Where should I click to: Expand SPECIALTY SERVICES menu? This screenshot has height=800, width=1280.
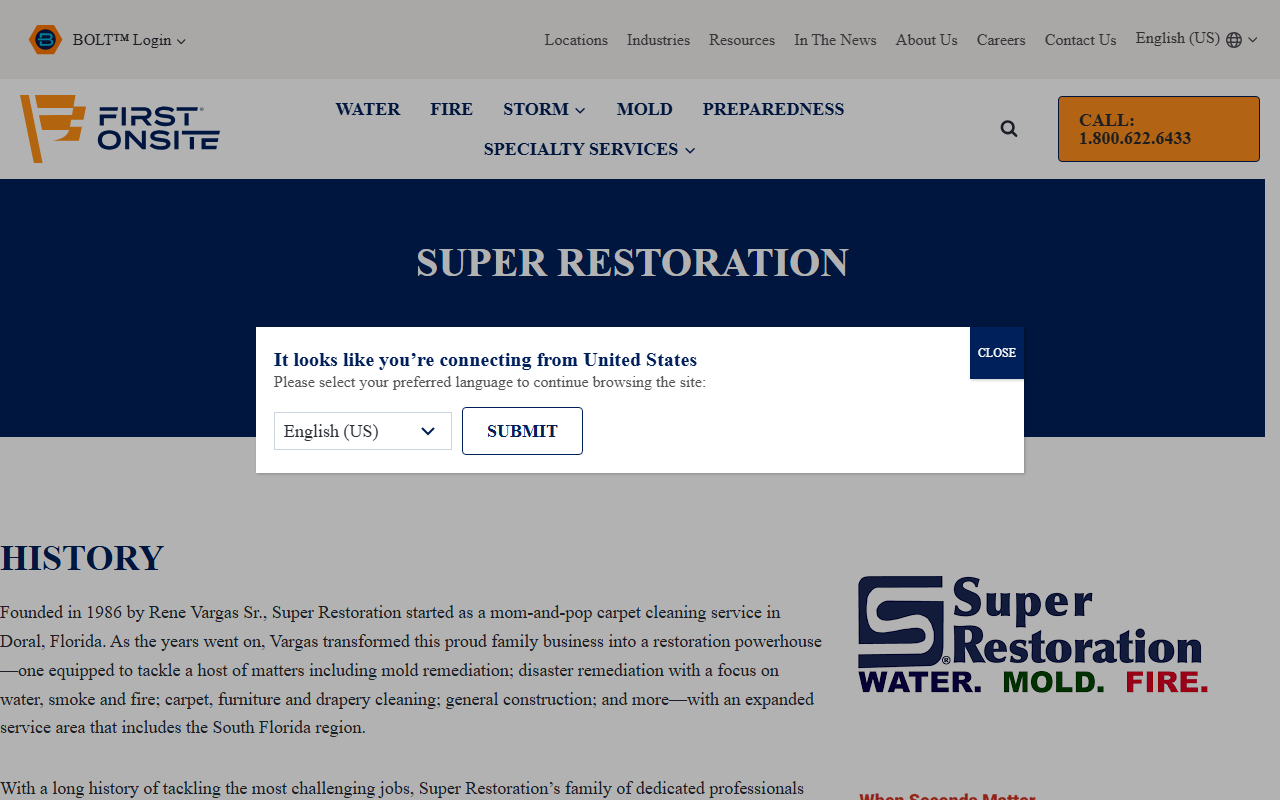tap(589, 149)
